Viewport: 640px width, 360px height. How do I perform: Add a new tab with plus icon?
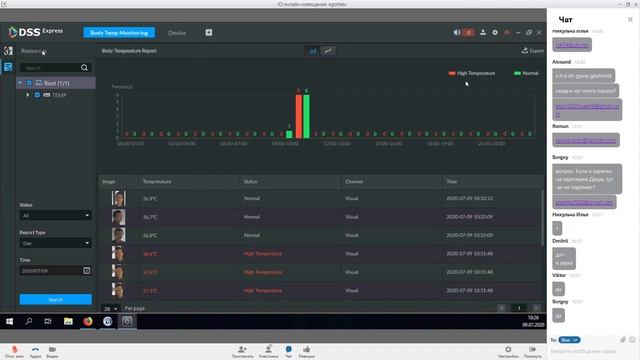coord(209,32)
